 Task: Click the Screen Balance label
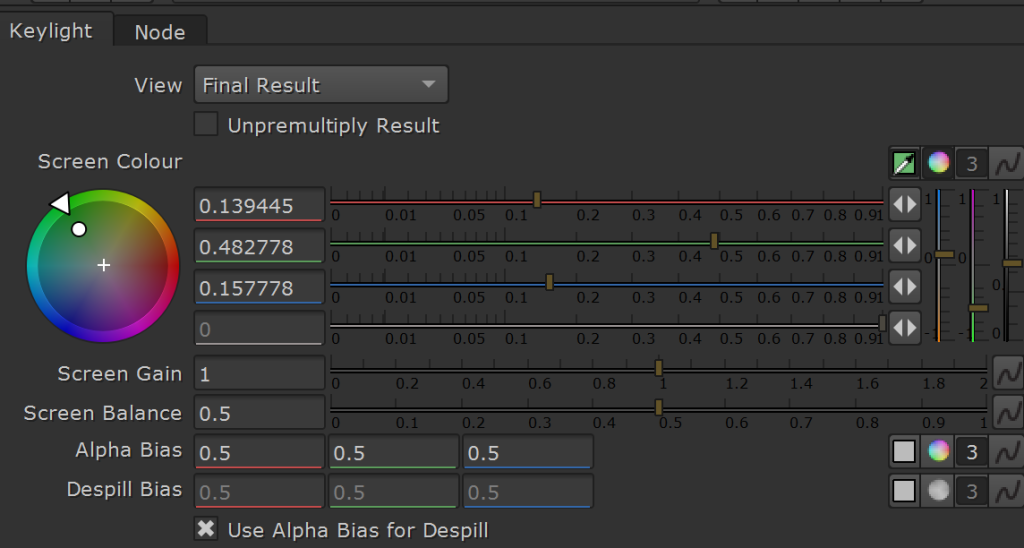tap(103, 413)
